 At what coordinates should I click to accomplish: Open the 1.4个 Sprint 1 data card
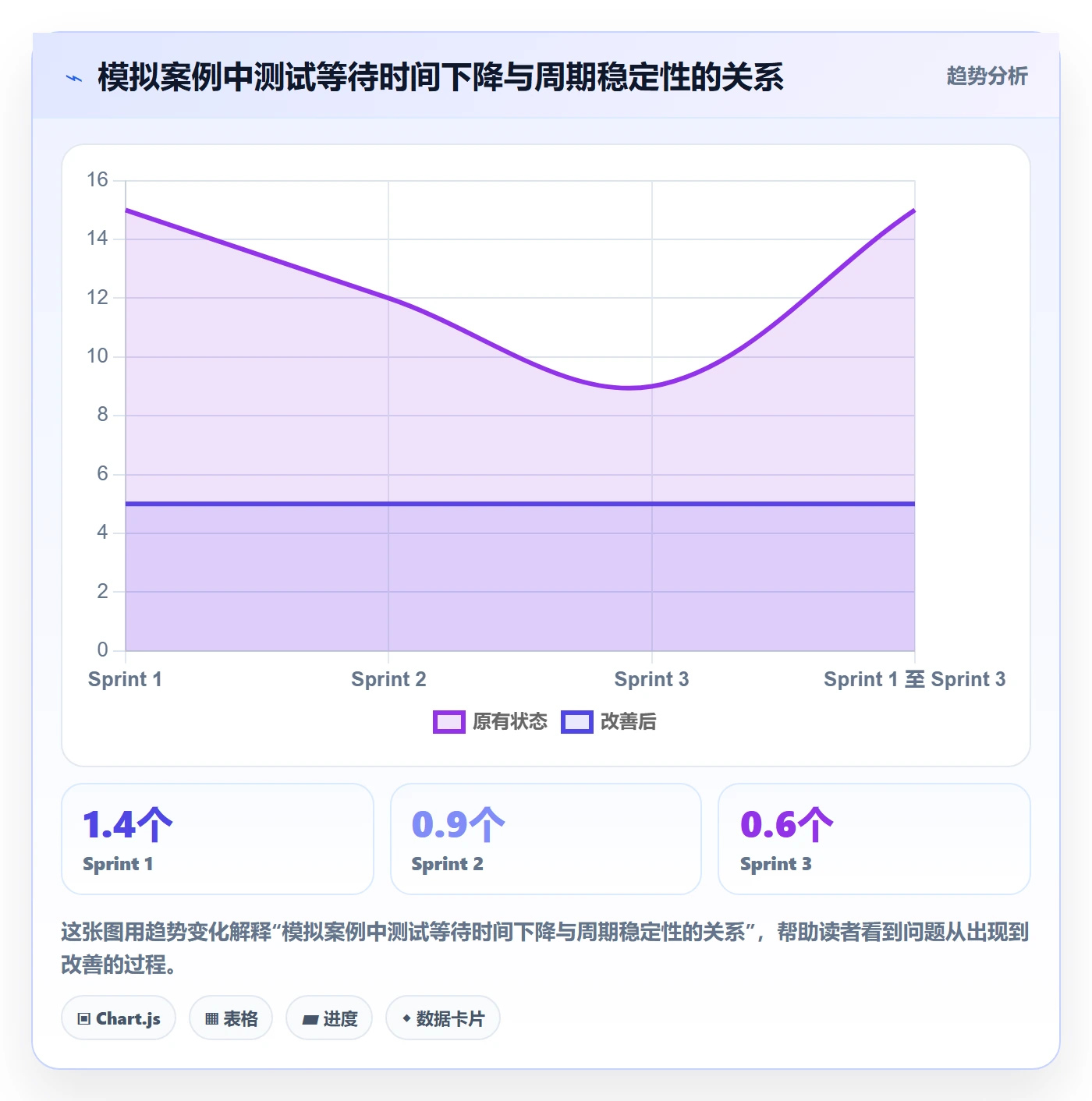click(218, 839)
